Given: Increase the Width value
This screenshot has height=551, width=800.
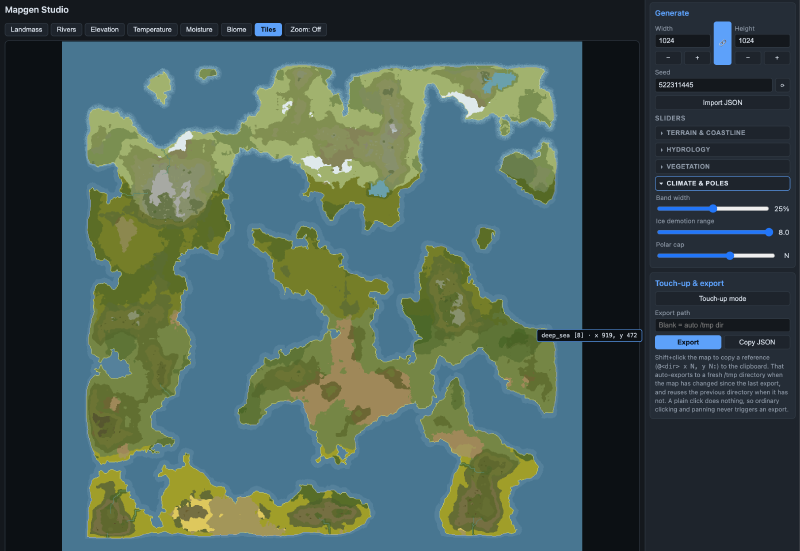Looking at the screenshot, I should (x=697, y=58).
